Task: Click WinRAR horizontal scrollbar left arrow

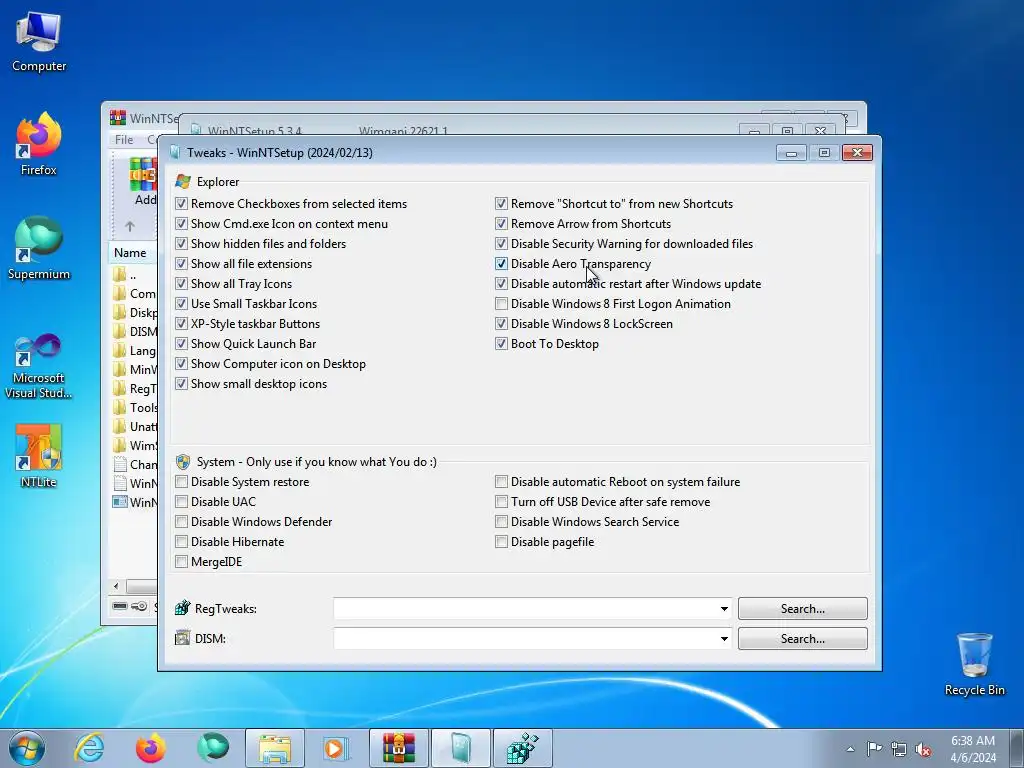Action: coord(116,586)
